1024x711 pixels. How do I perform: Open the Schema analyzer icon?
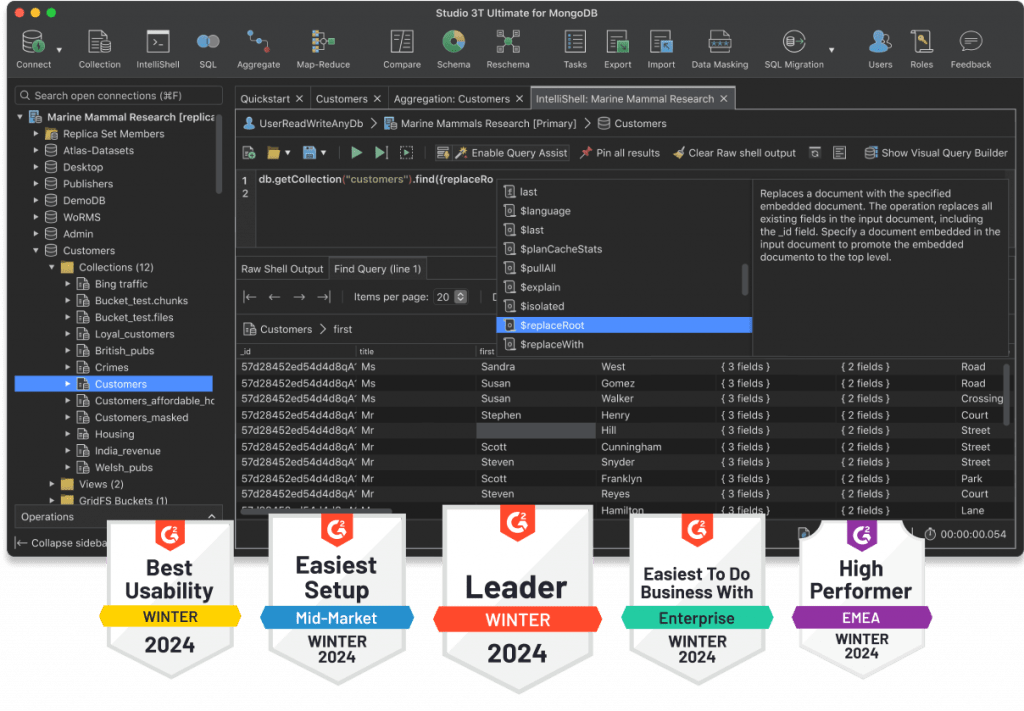pos(453,42)
